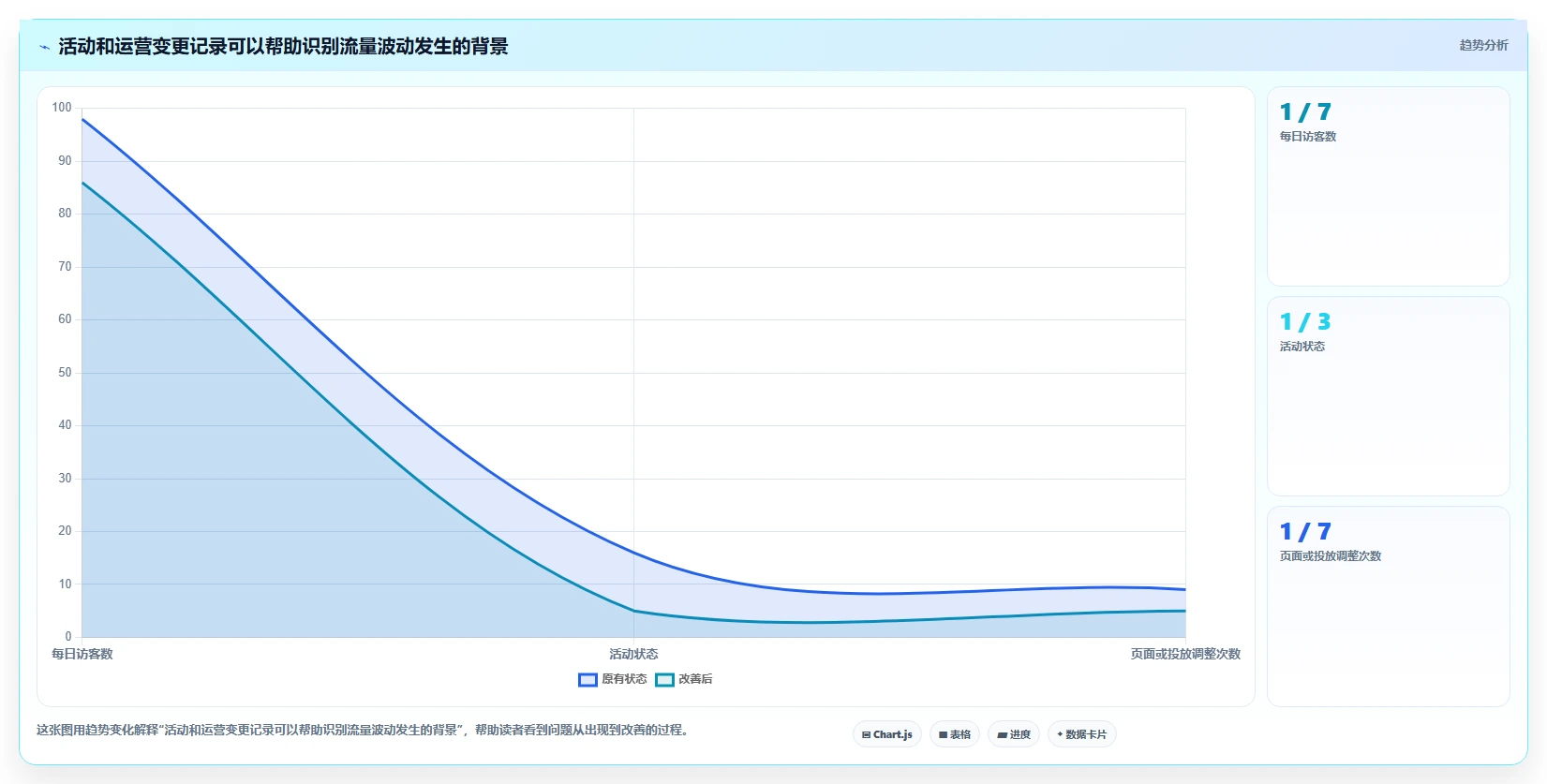Click the 1 / 3 value above 活动状态
The width and height of the screenshot is (1547, 784).
click(x=1305, y=322)
